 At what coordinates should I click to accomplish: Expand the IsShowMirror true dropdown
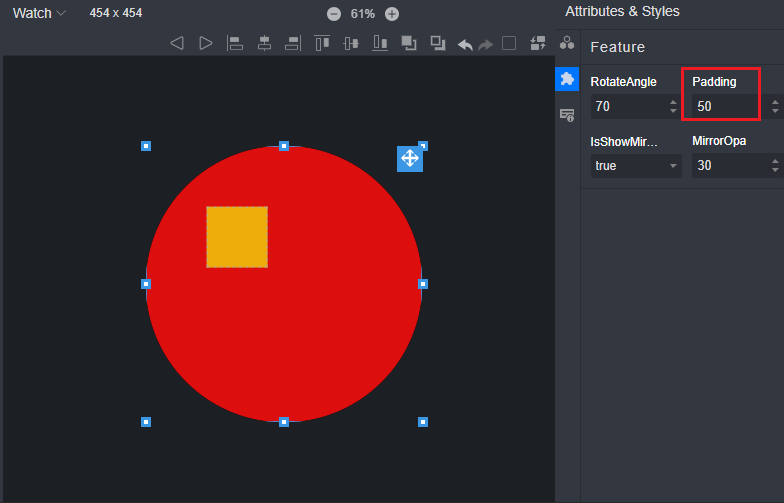click(x=635, y=166)
